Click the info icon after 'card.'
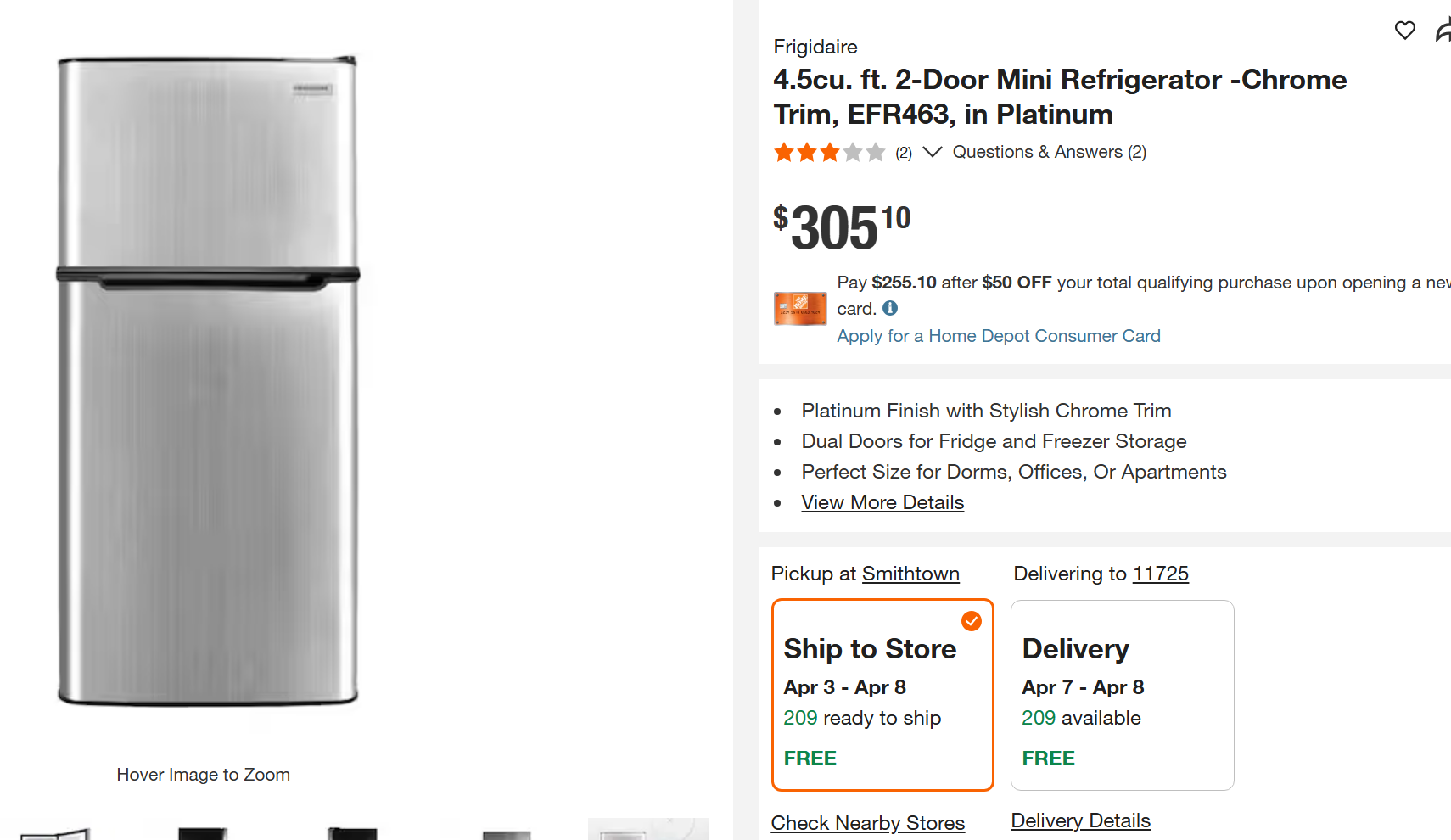 click(x=889, y=308)
